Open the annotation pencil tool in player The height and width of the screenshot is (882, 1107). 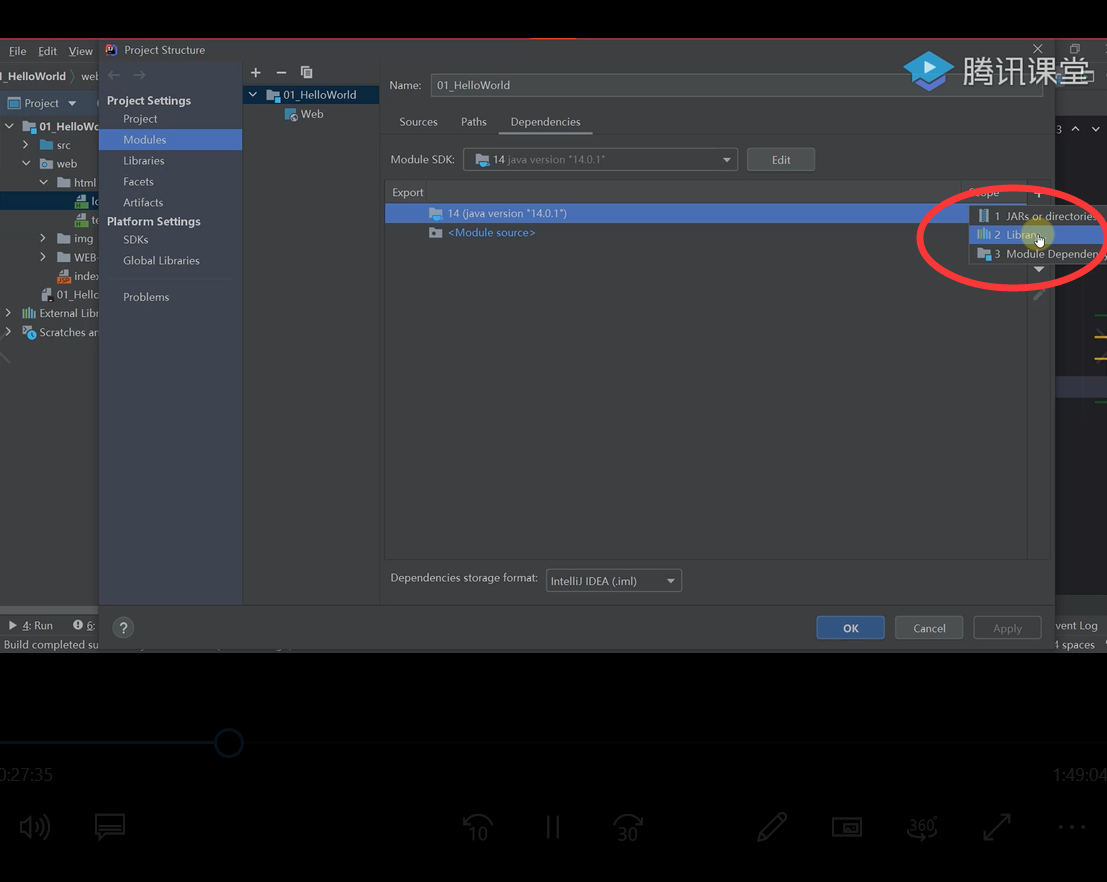tap(772, 826)
